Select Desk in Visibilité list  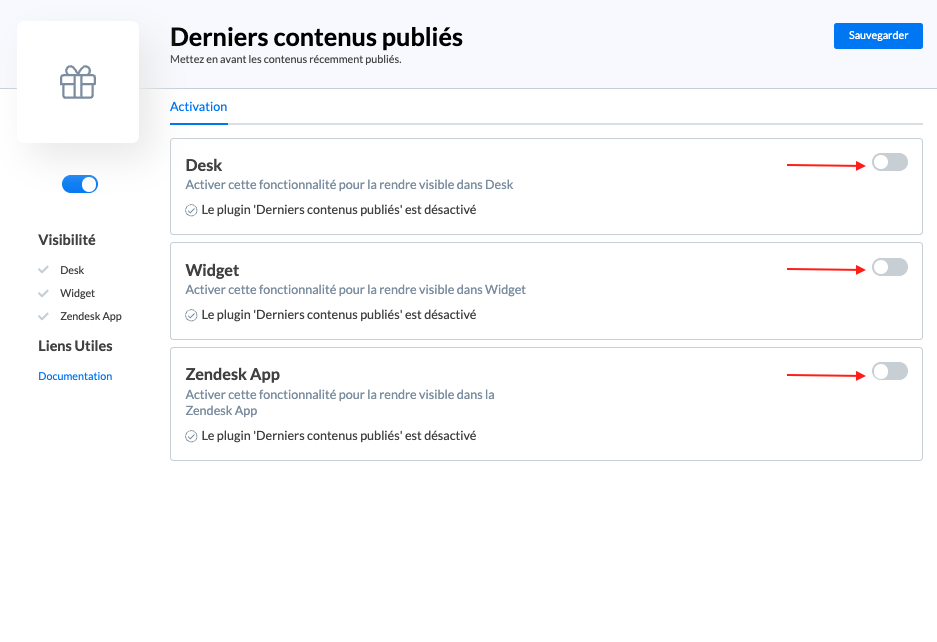coord(72,271)
